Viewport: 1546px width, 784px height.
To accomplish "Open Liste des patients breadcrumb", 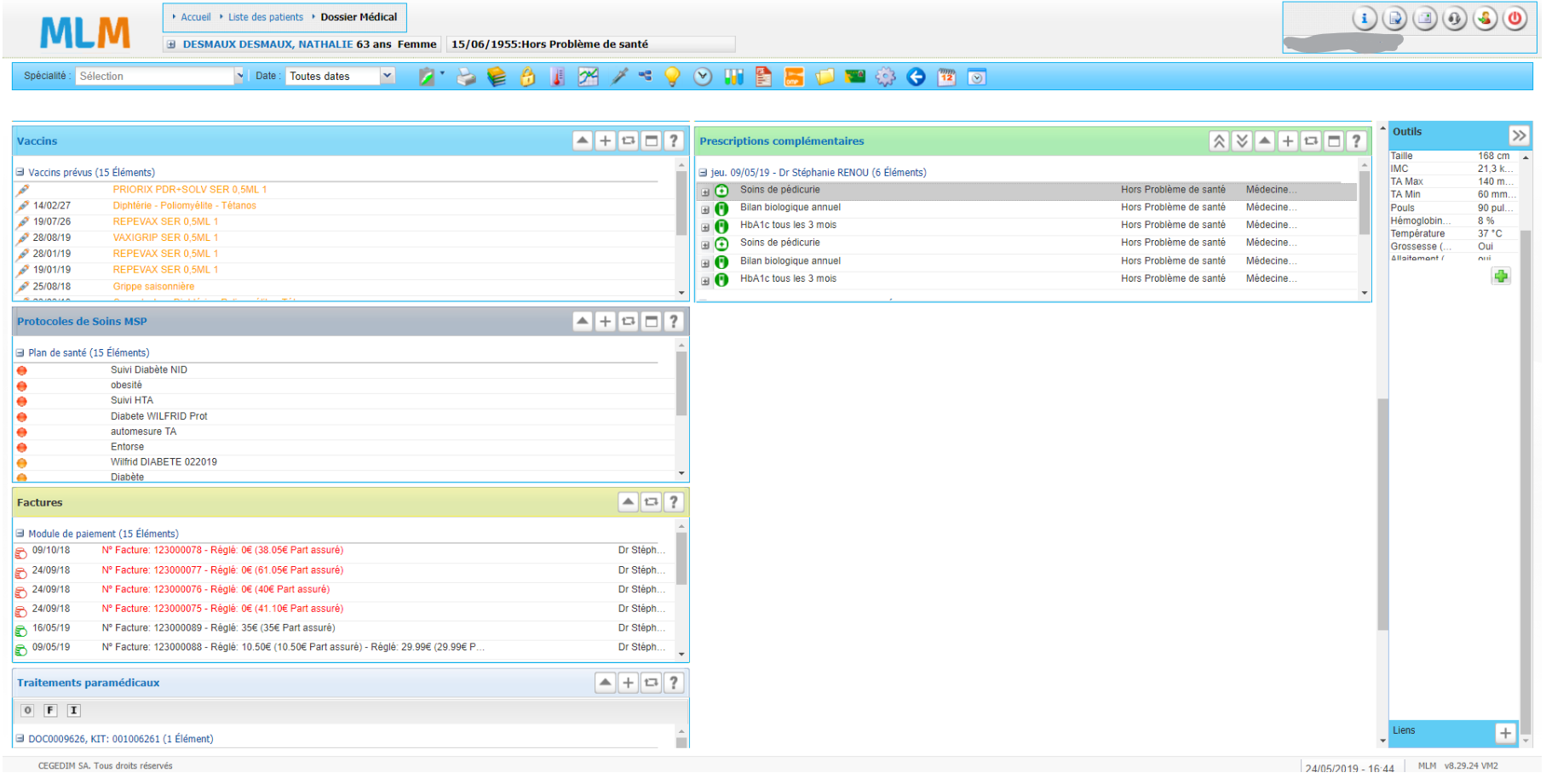I will (265, 17).
